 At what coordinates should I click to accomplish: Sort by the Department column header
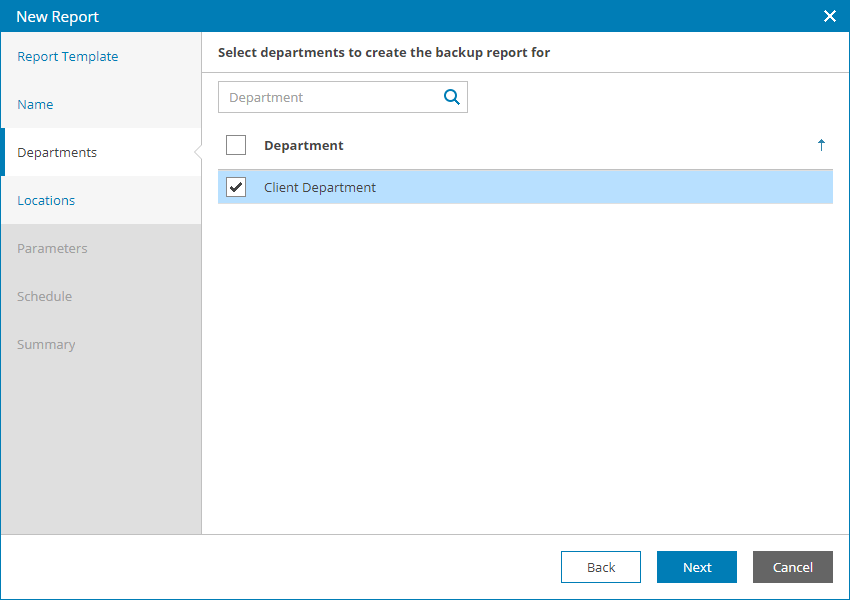(304, 146)
